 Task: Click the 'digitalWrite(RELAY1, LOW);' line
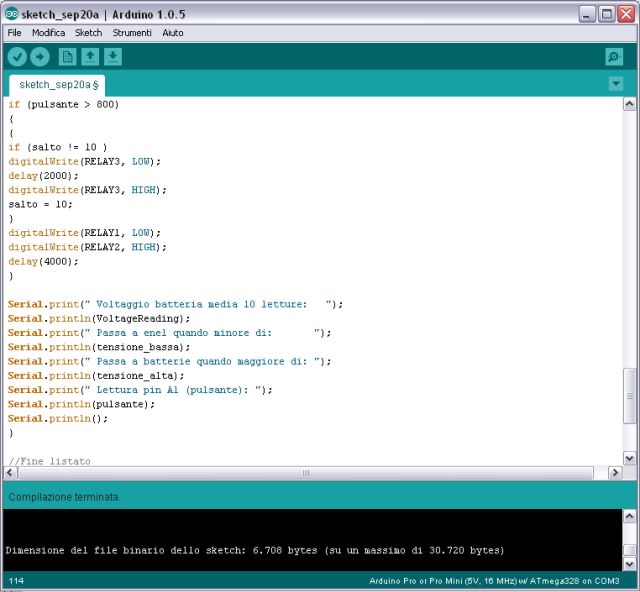tap(84, 233)
